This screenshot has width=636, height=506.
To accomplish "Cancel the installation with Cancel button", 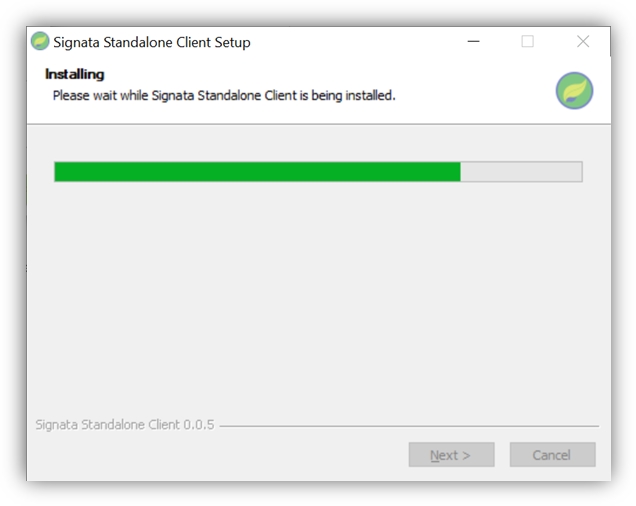I will point(552,455).
